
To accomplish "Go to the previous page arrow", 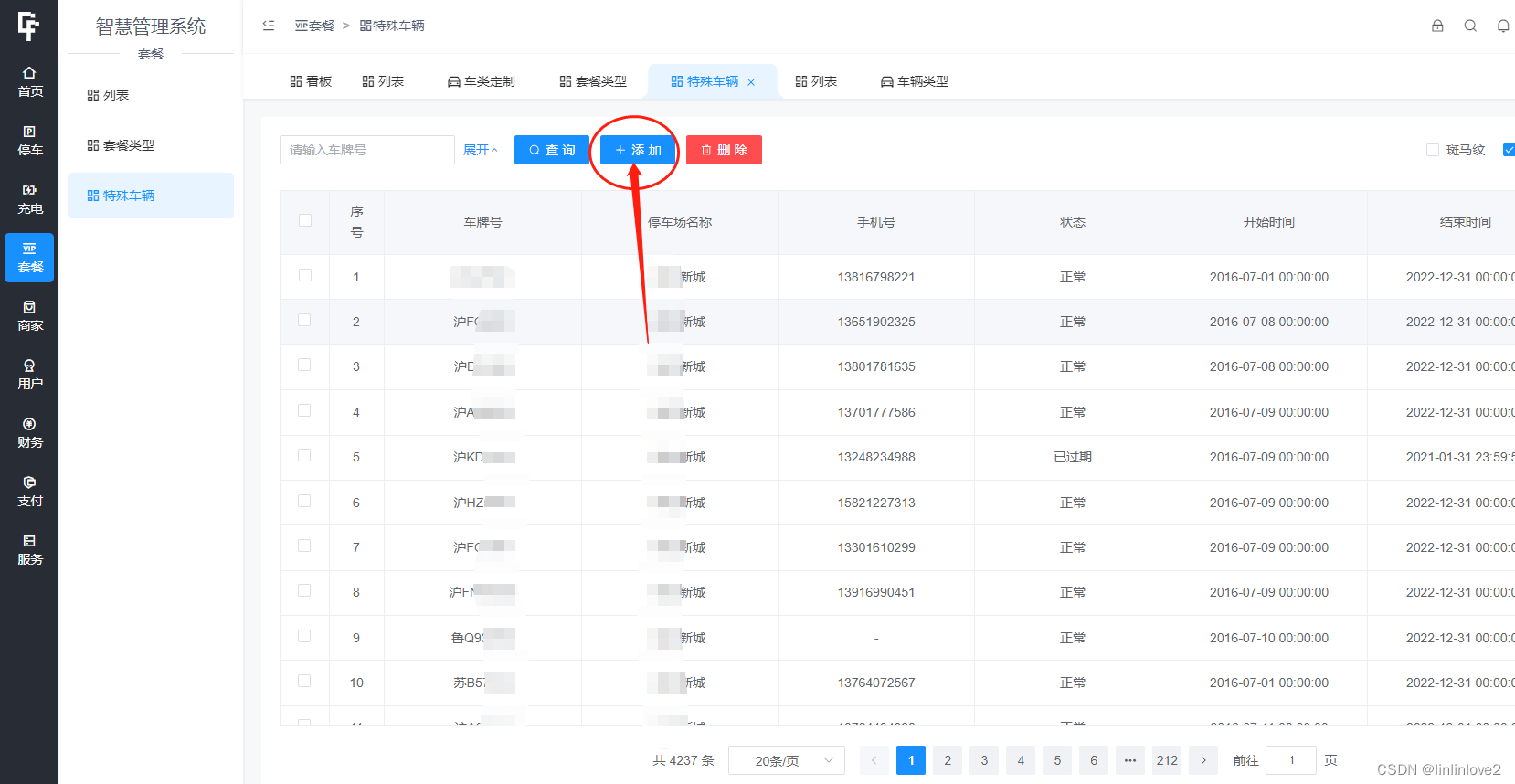I will [874, 760].
